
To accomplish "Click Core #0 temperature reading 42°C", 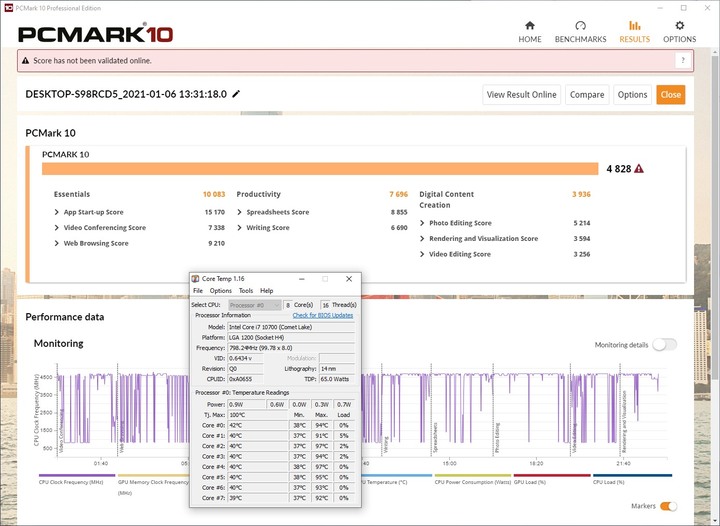I will [x=258, y=425].
